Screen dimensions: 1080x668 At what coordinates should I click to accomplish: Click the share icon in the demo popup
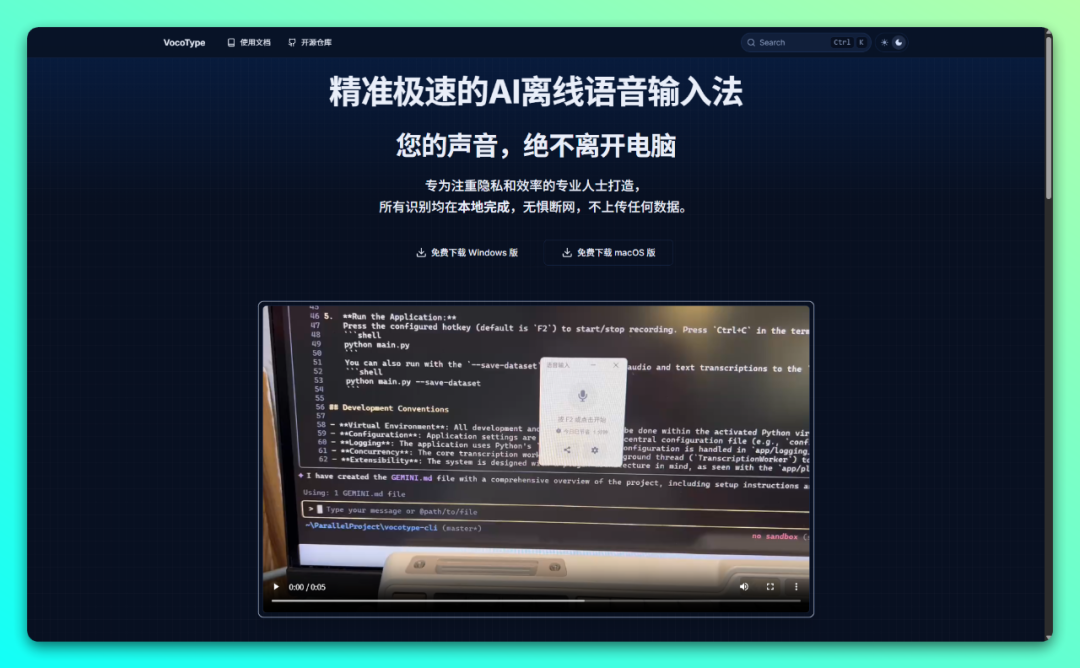tap(568, 449)
